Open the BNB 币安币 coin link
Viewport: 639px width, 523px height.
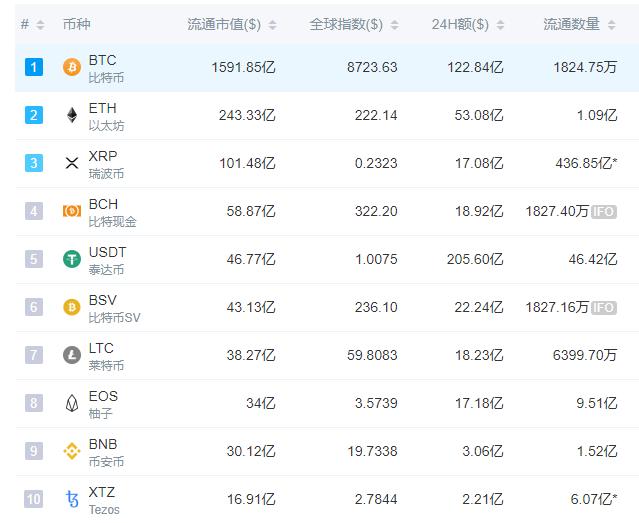click(106, 452)
